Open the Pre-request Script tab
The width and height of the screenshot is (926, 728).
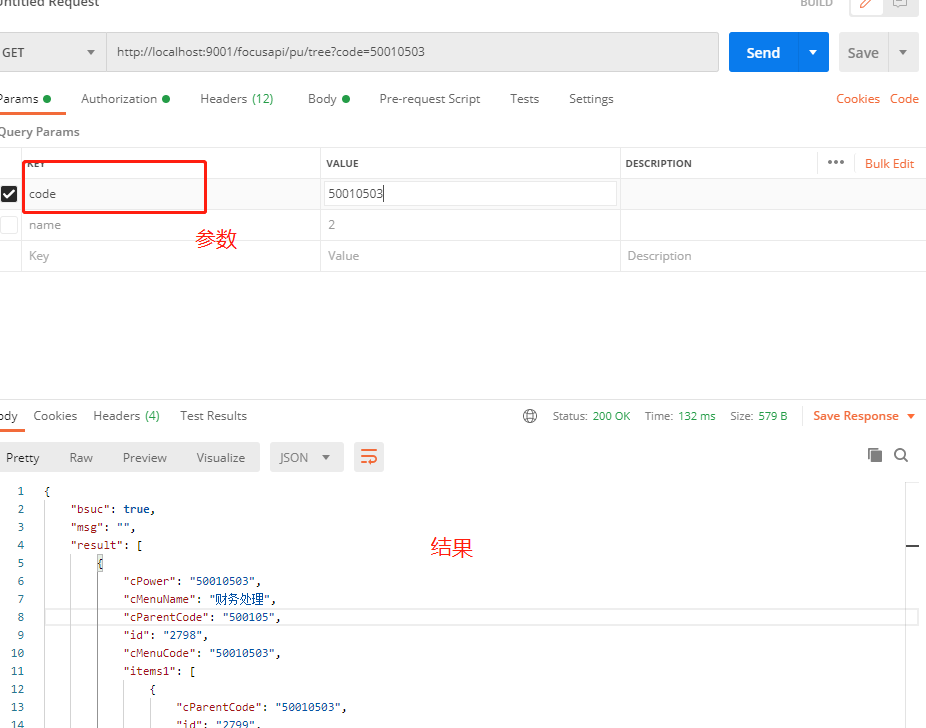pyautogui.click(x=429, y=99)
